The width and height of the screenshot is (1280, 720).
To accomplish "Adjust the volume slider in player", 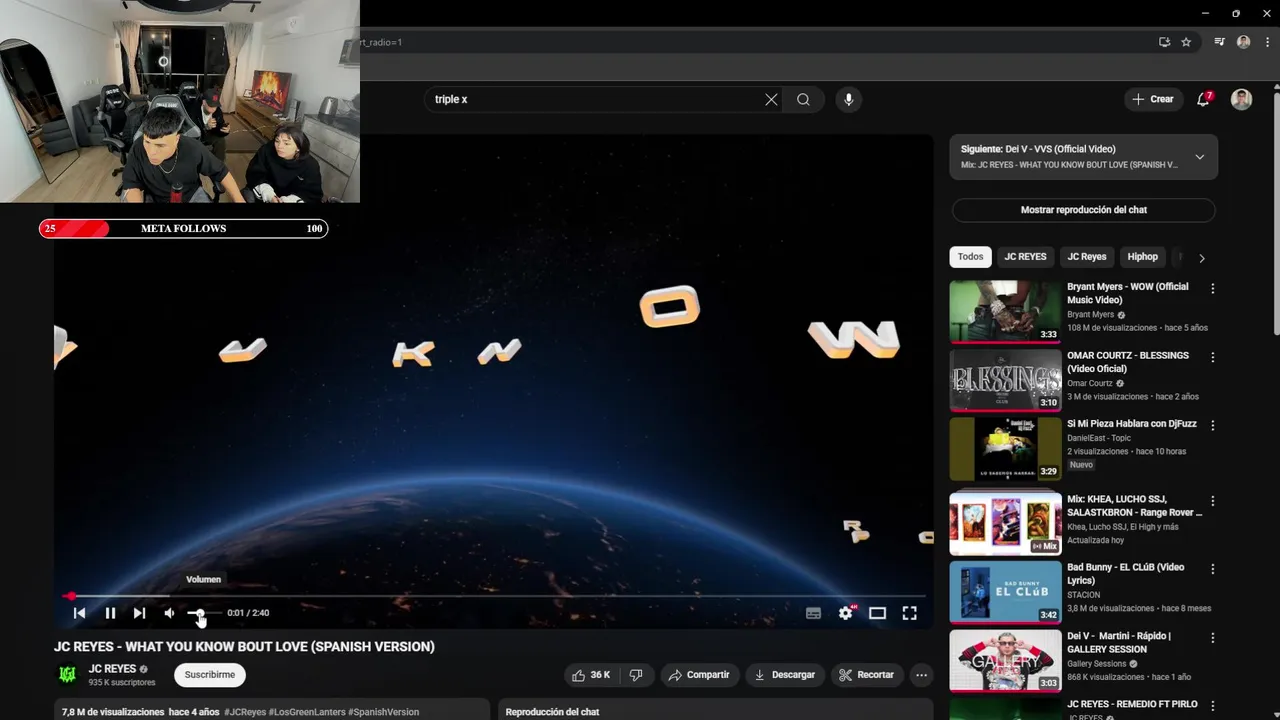I will [203, 613].
